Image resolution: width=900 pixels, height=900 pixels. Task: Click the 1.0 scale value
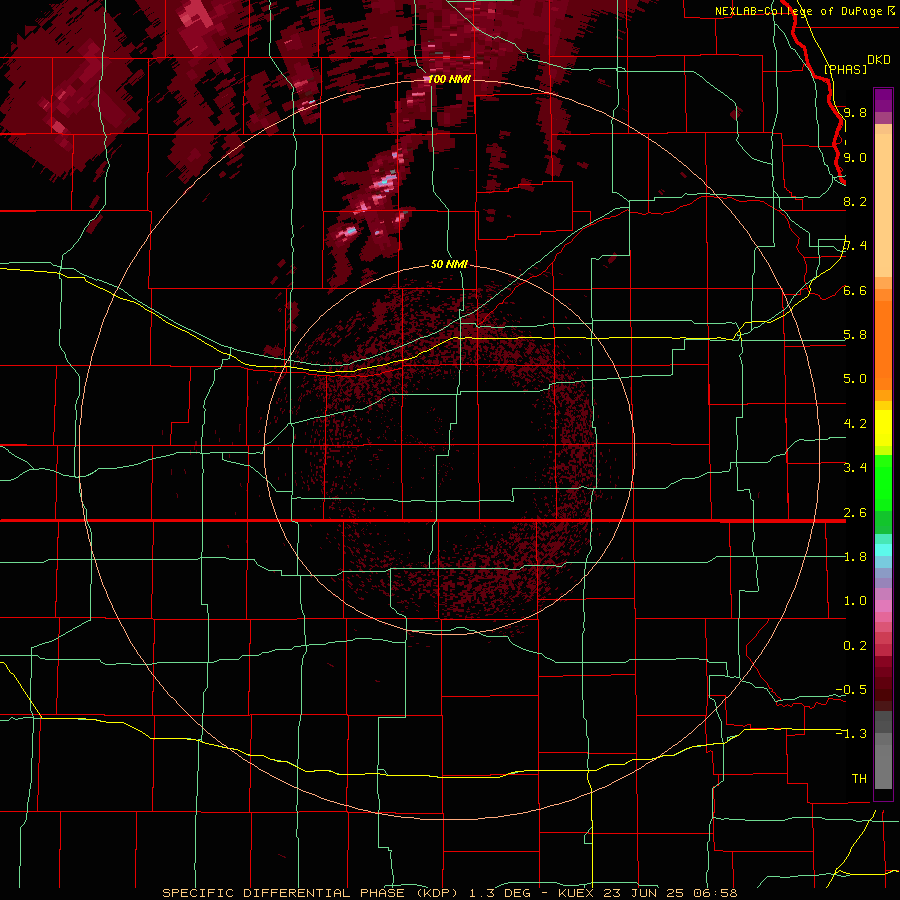pos(855,601)
